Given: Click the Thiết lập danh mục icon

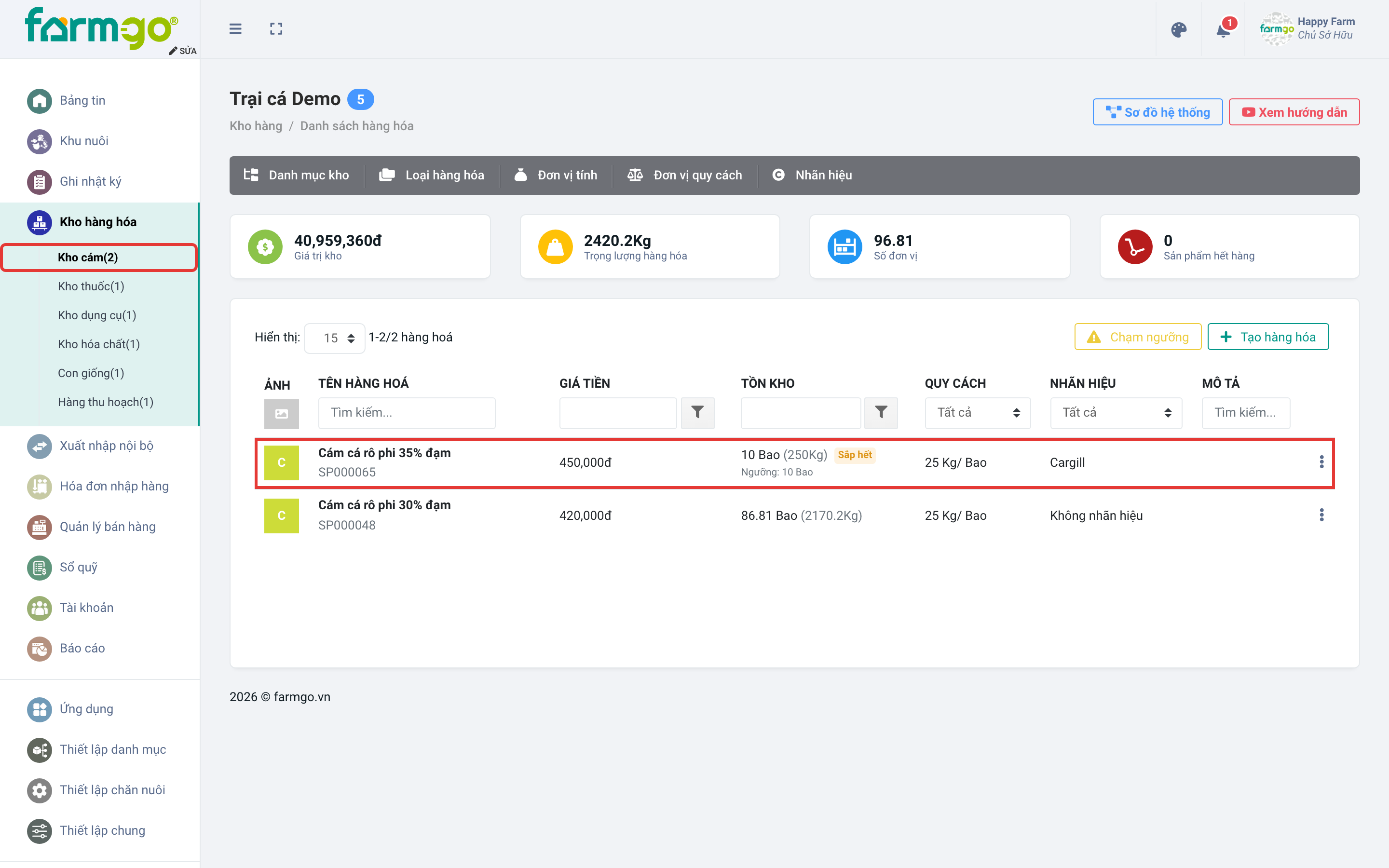Looking at the screenshot, I should (x=39, y=750).
